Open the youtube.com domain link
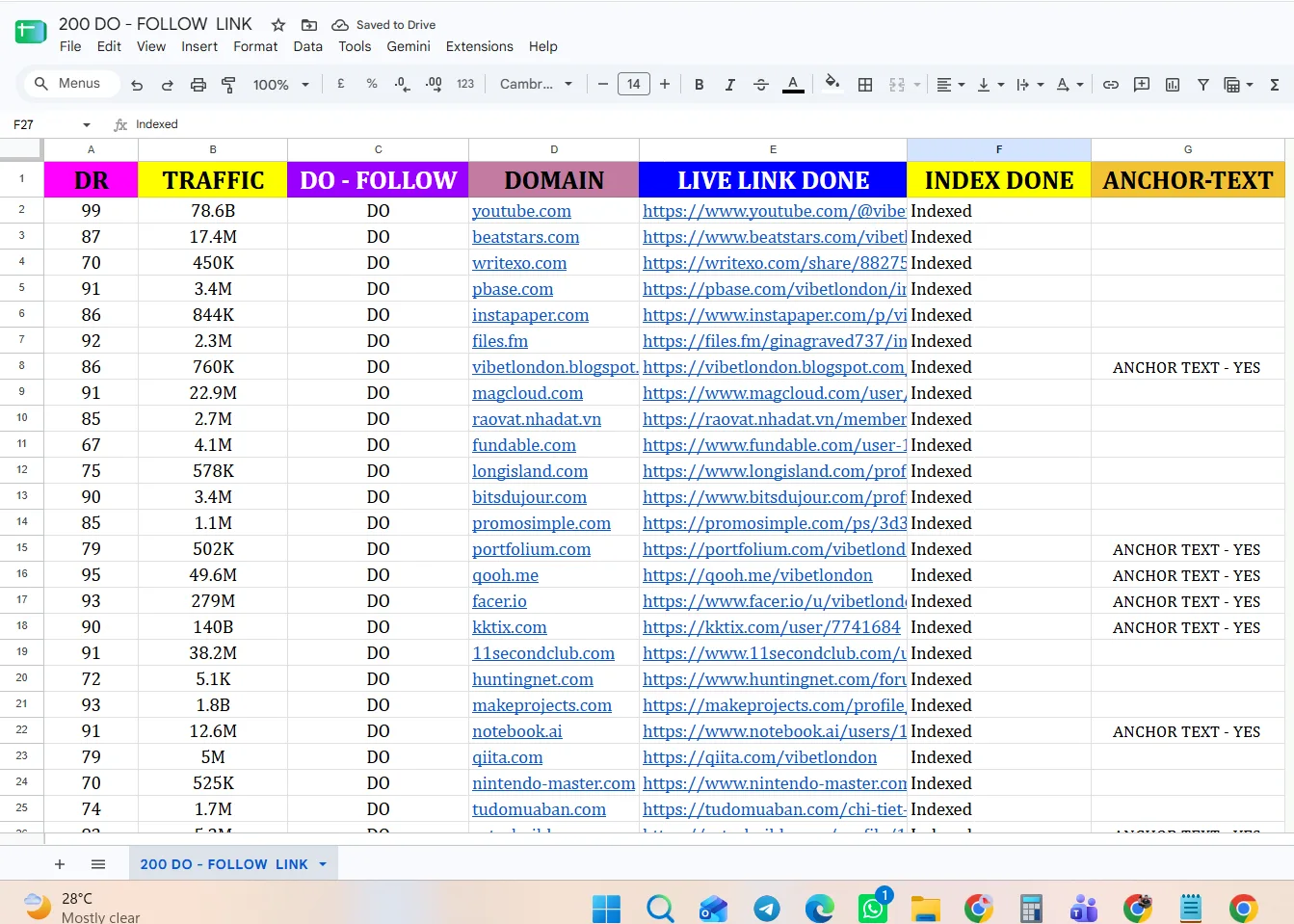 521,211
